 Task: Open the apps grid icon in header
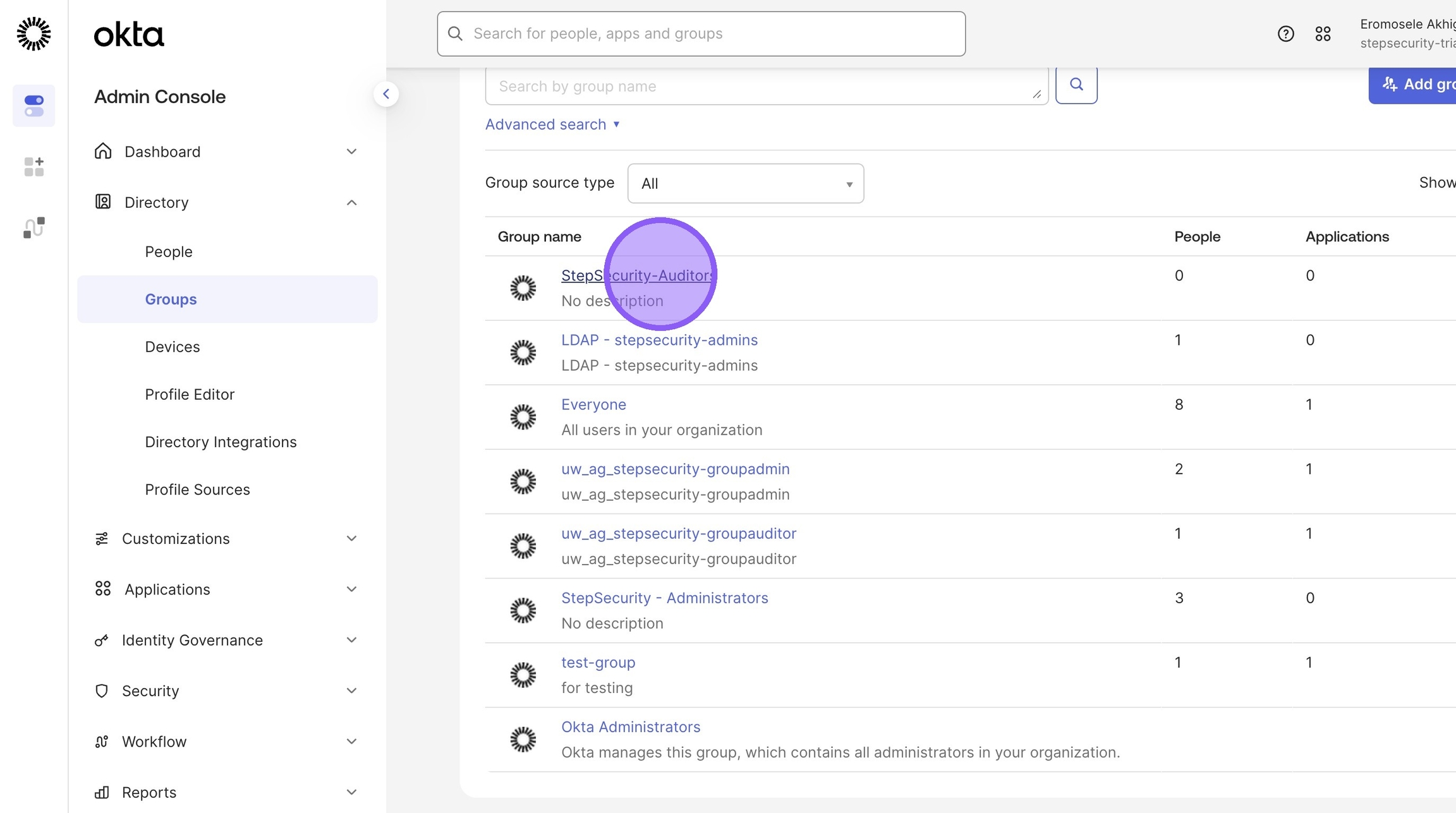(1323, 33)
